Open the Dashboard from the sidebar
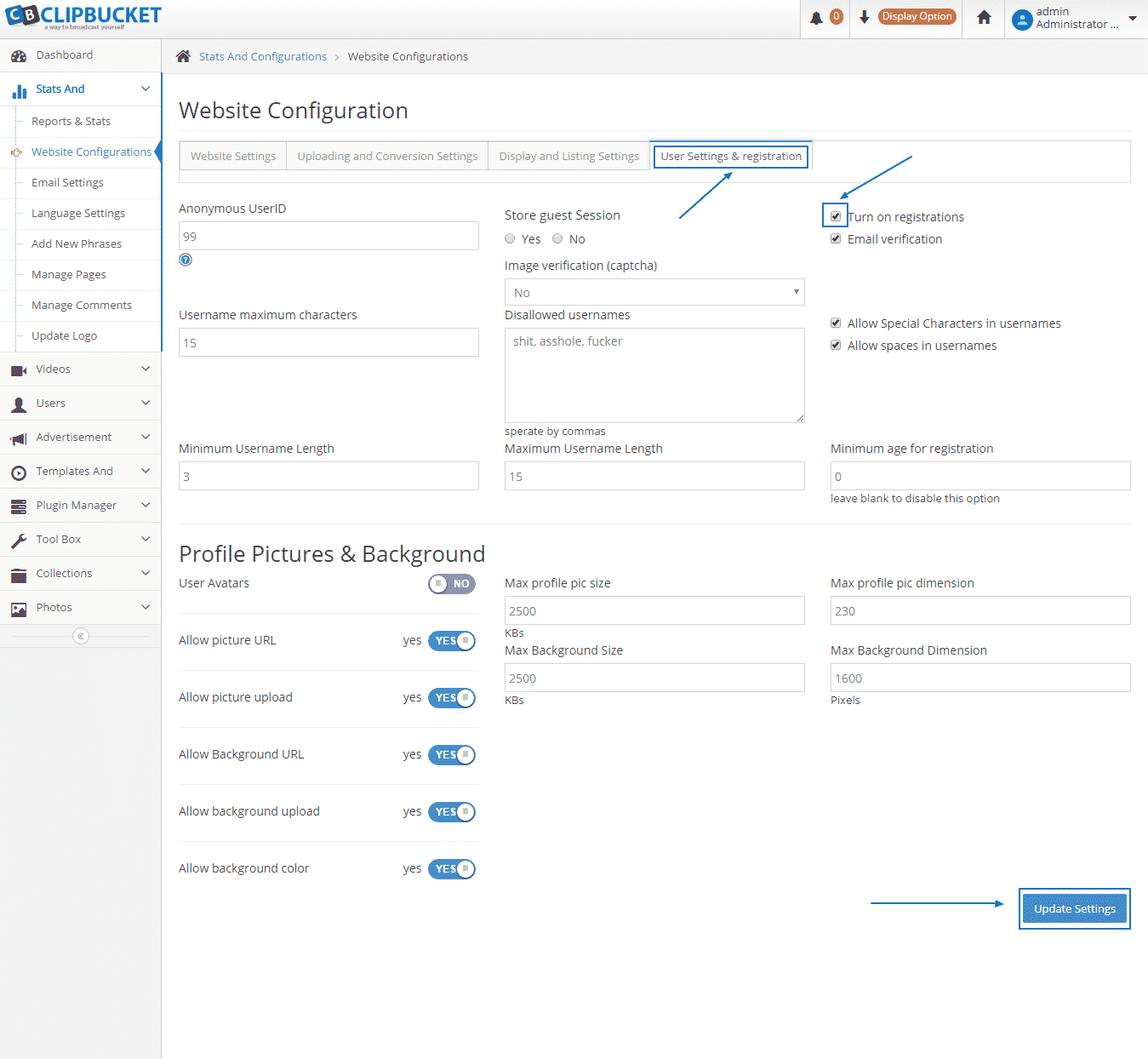This screenshot has width=1148, height=1059. tap(19, 54)
